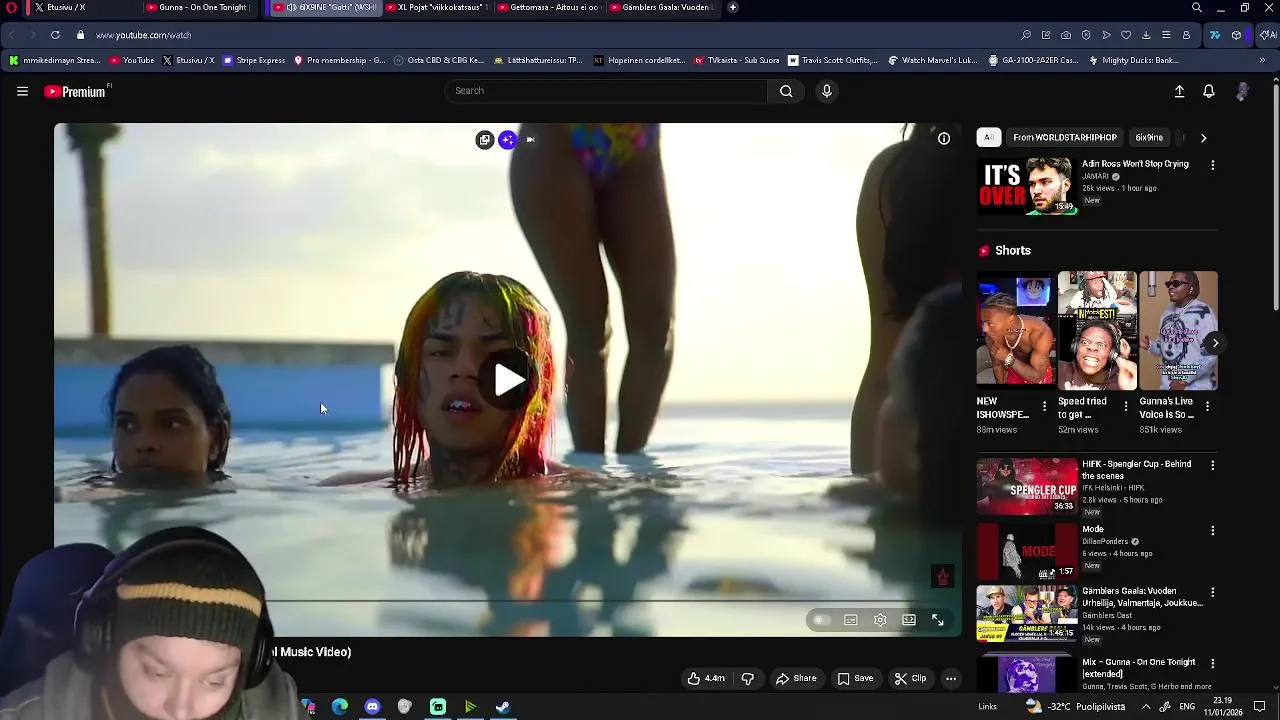The width and height of the screenshot is (1280, 720).
Task: Dislike the video
Action: 747,678
